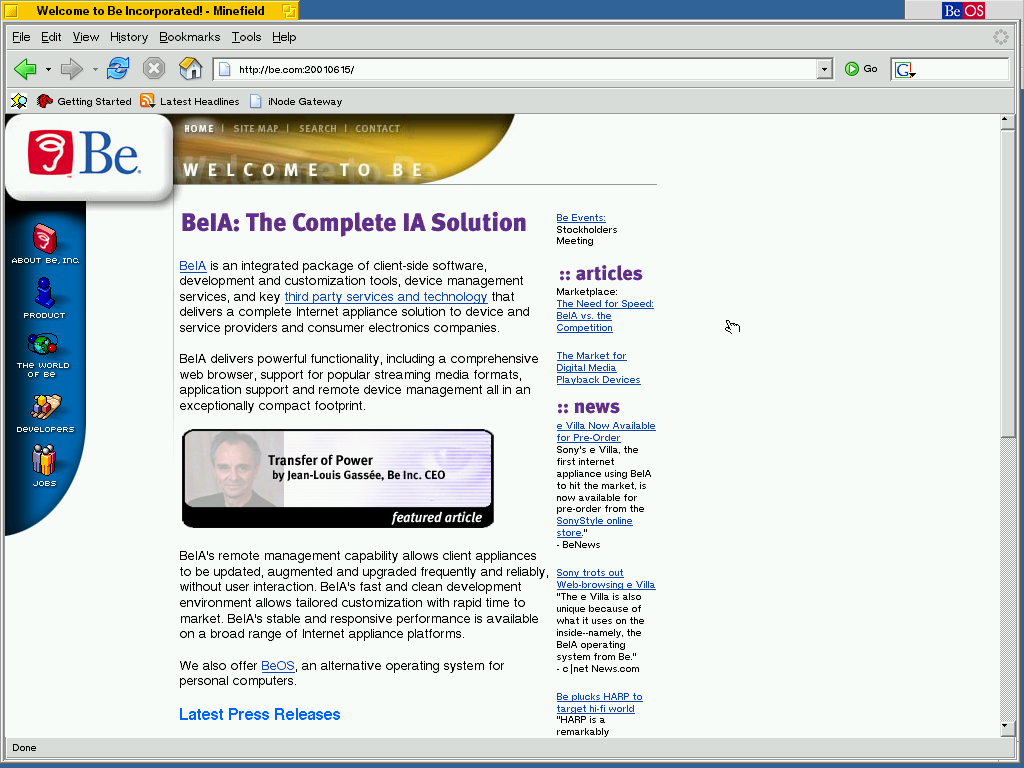Open the Jobs sidebar icon
This screenshot has width=1024, height=768.
[x=44, y=466]
